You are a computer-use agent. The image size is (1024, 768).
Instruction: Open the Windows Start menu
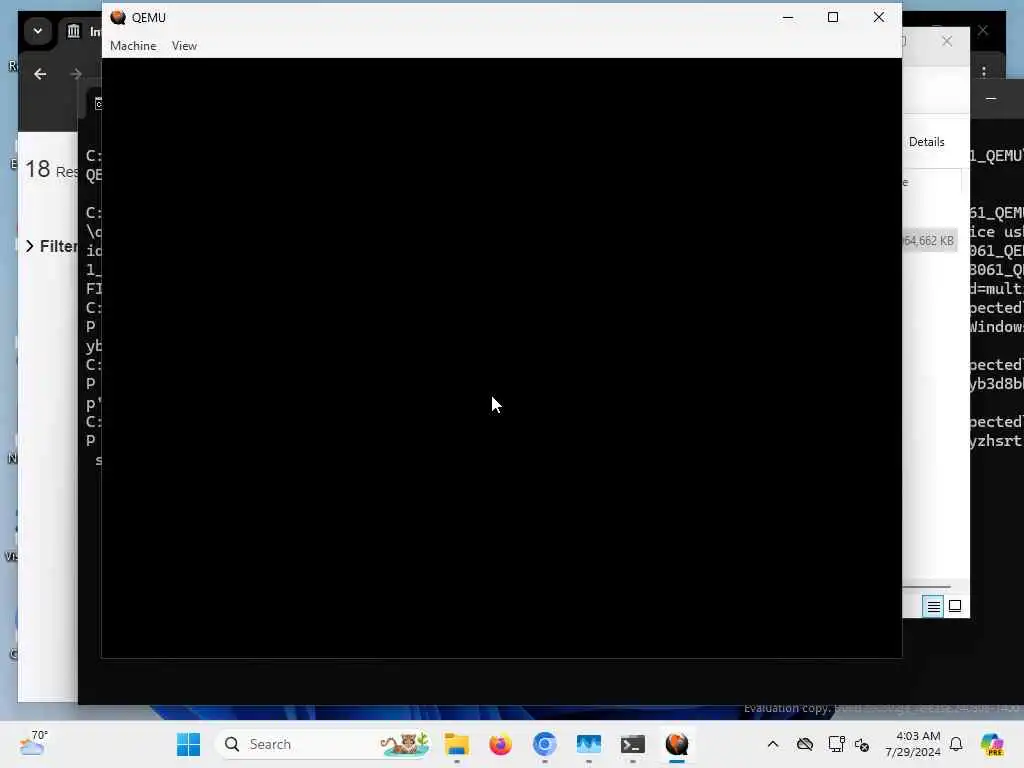(x=189, y=744)
